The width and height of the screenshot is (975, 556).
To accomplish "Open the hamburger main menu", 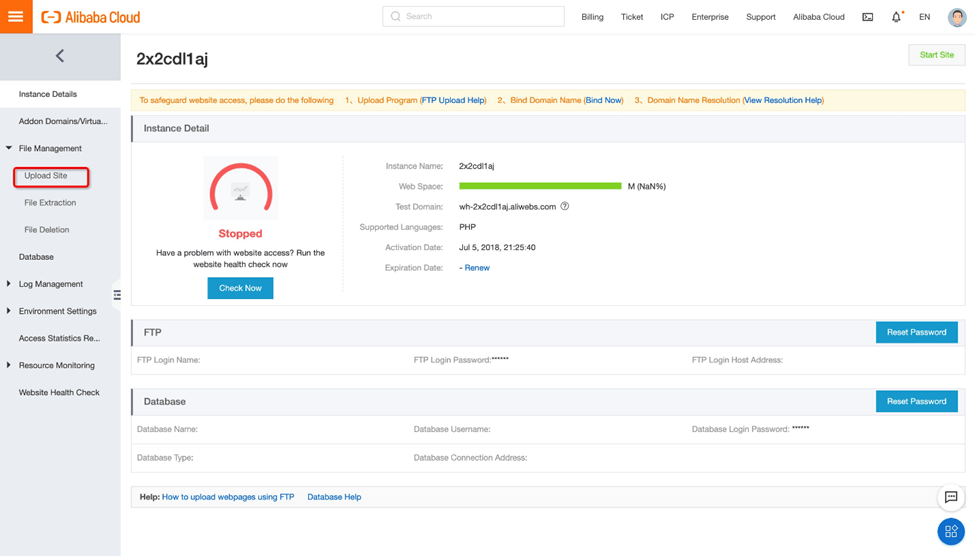I will (x=16, y=17).
